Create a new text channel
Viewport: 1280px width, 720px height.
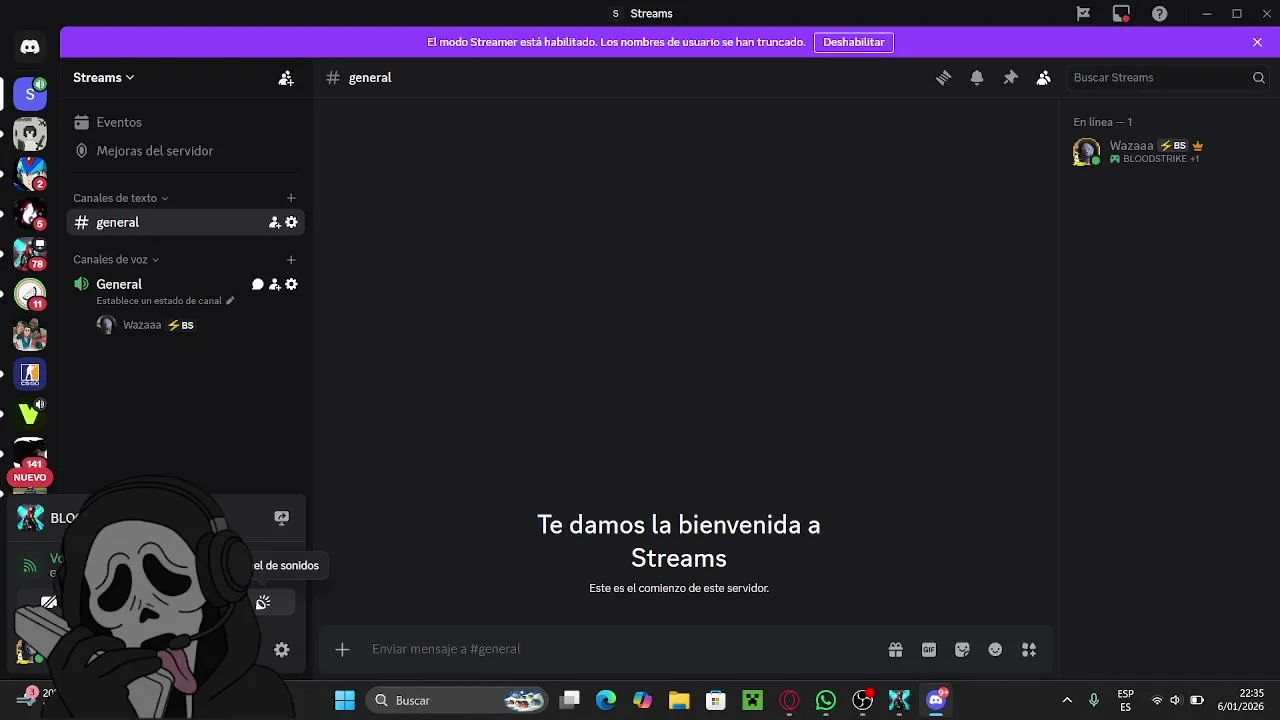click(291, 198)
